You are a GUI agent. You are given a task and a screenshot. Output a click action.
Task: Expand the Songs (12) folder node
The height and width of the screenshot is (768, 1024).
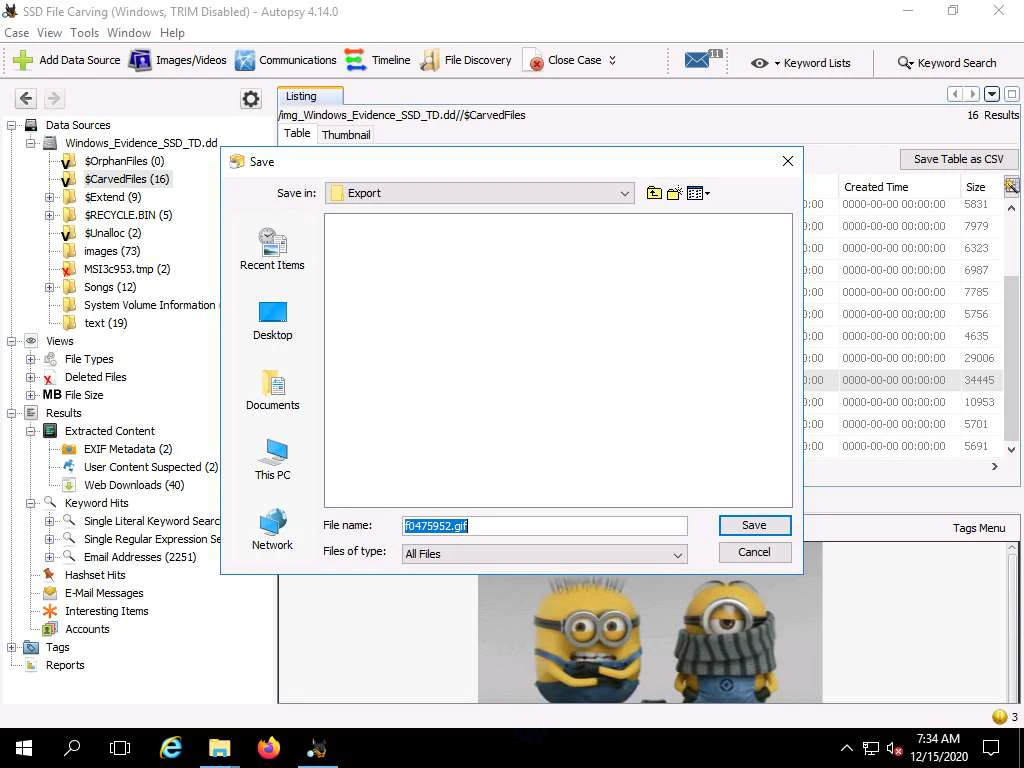pos(49,287)
